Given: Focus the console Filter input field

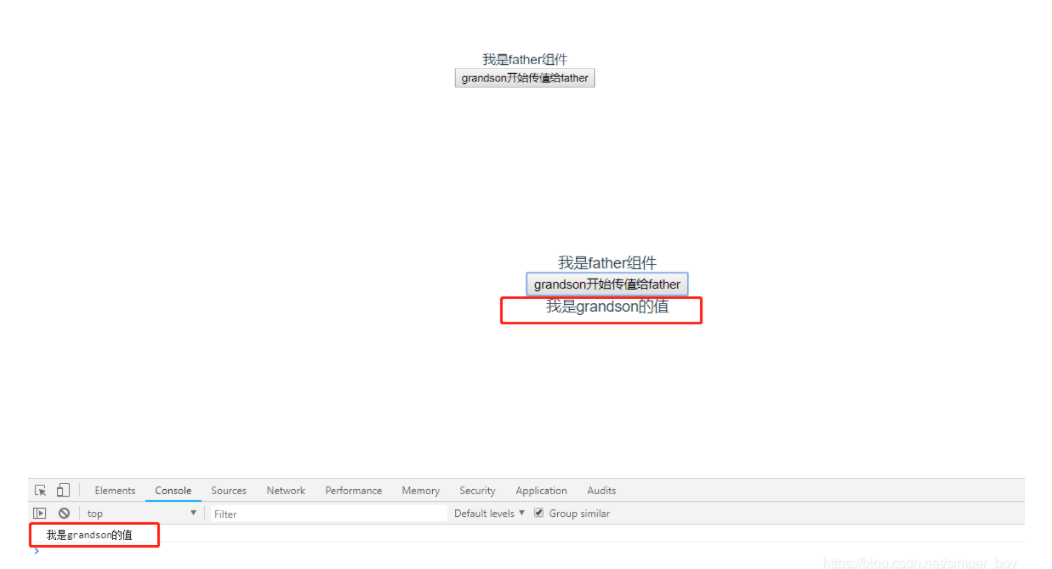Looking at the screenshot, I should pos(329,514).
